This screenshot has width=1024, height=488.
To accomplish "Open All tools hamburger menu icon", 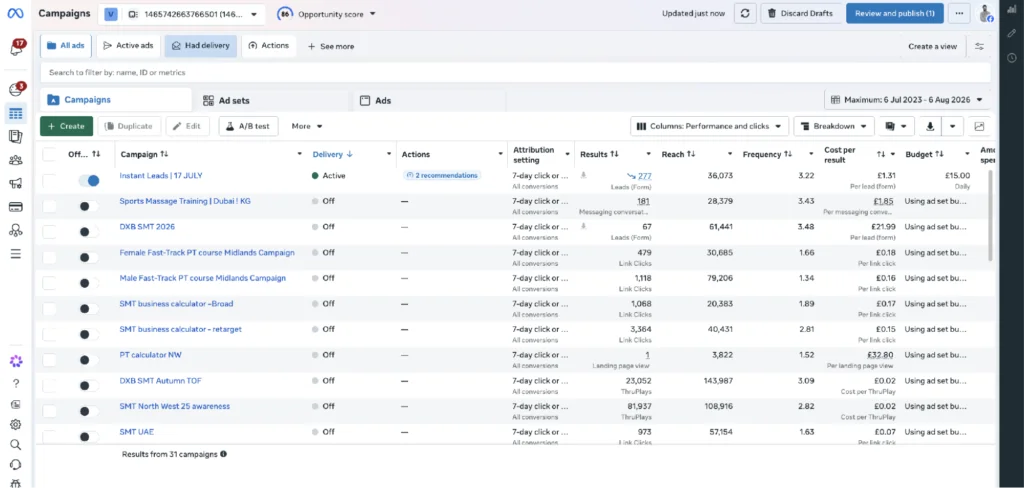I will point(16,253).
